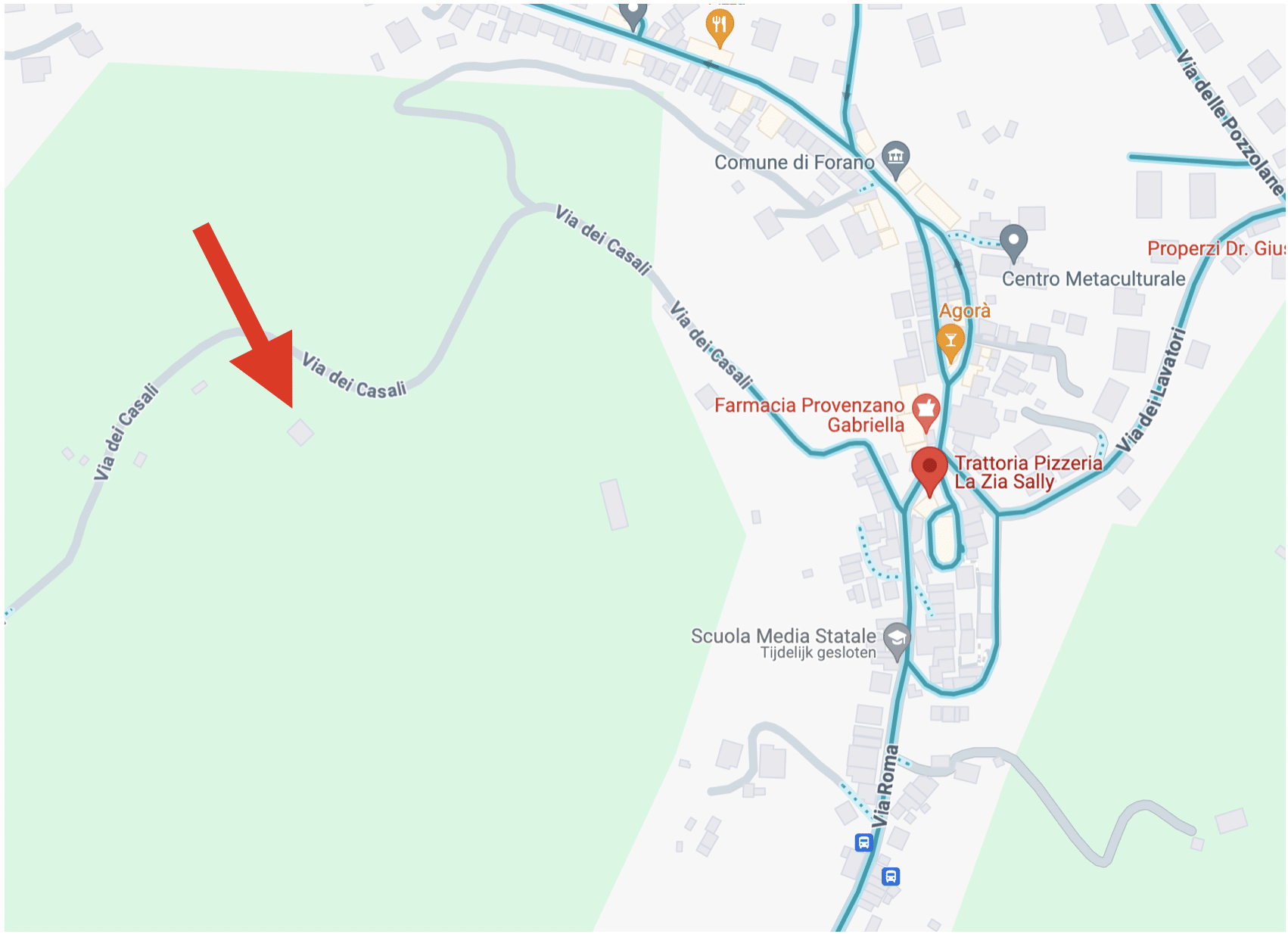Click the Comune di Forano text label

794,162
